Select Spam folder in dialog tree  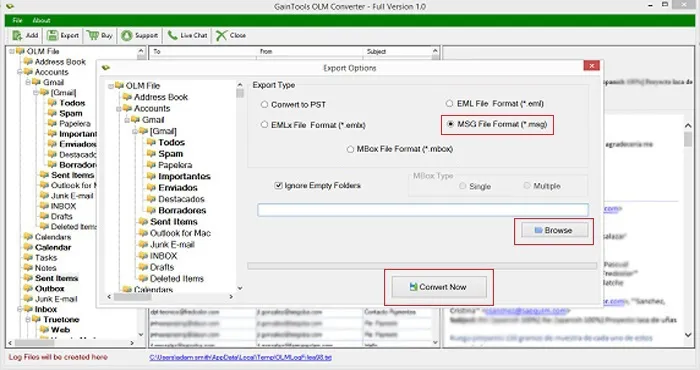[x=171, y=154]
